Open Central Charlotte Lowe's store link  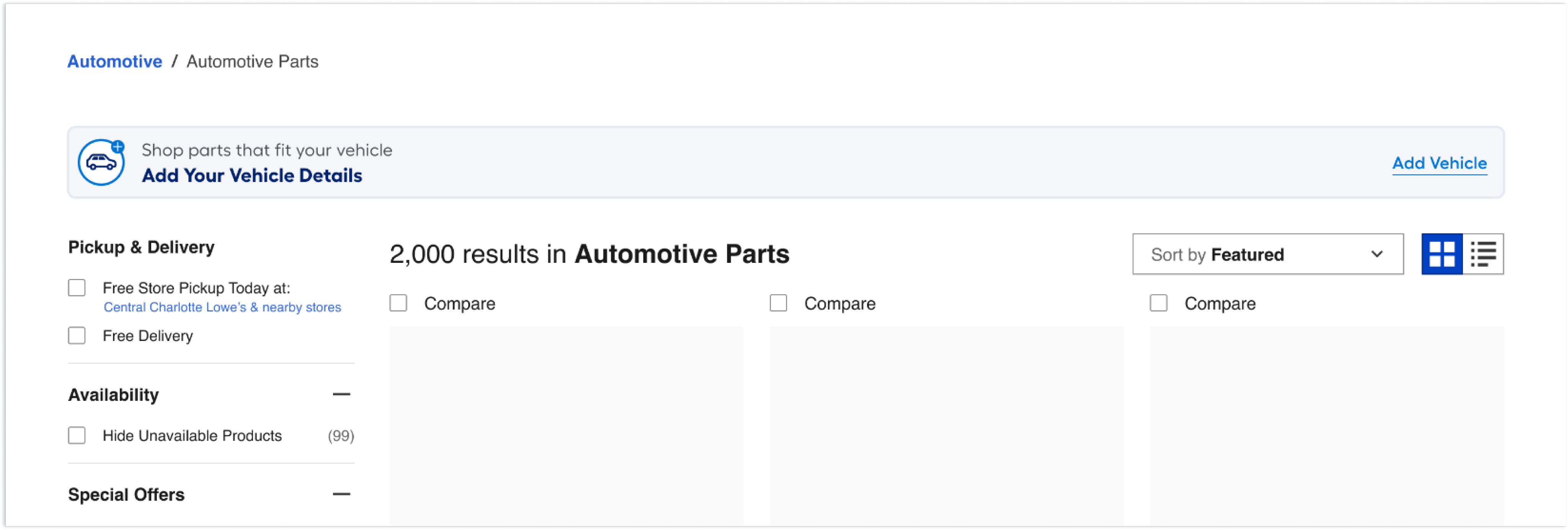point(222,307)
